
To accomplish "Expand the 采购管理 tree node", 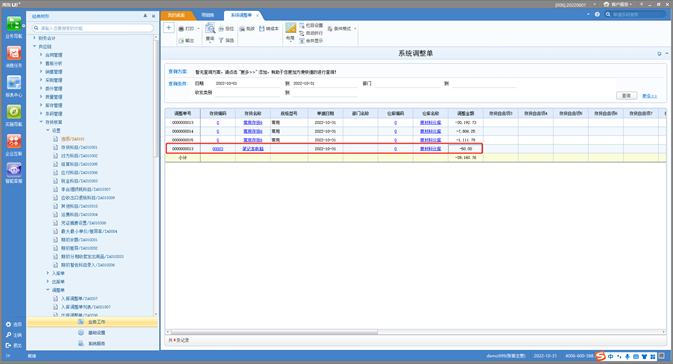I will coord(41,80).
